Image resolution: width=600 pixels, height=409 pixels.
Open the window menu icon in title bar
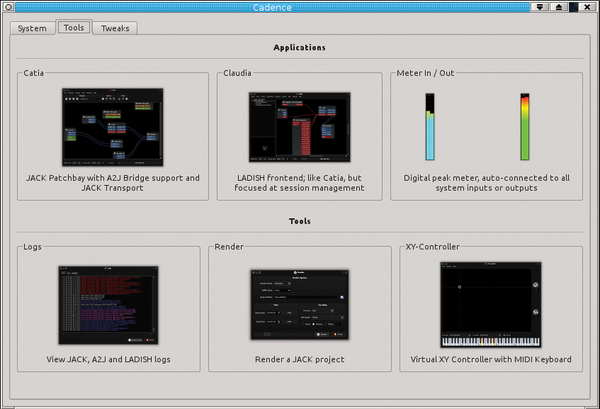click(x=8, y=7)
